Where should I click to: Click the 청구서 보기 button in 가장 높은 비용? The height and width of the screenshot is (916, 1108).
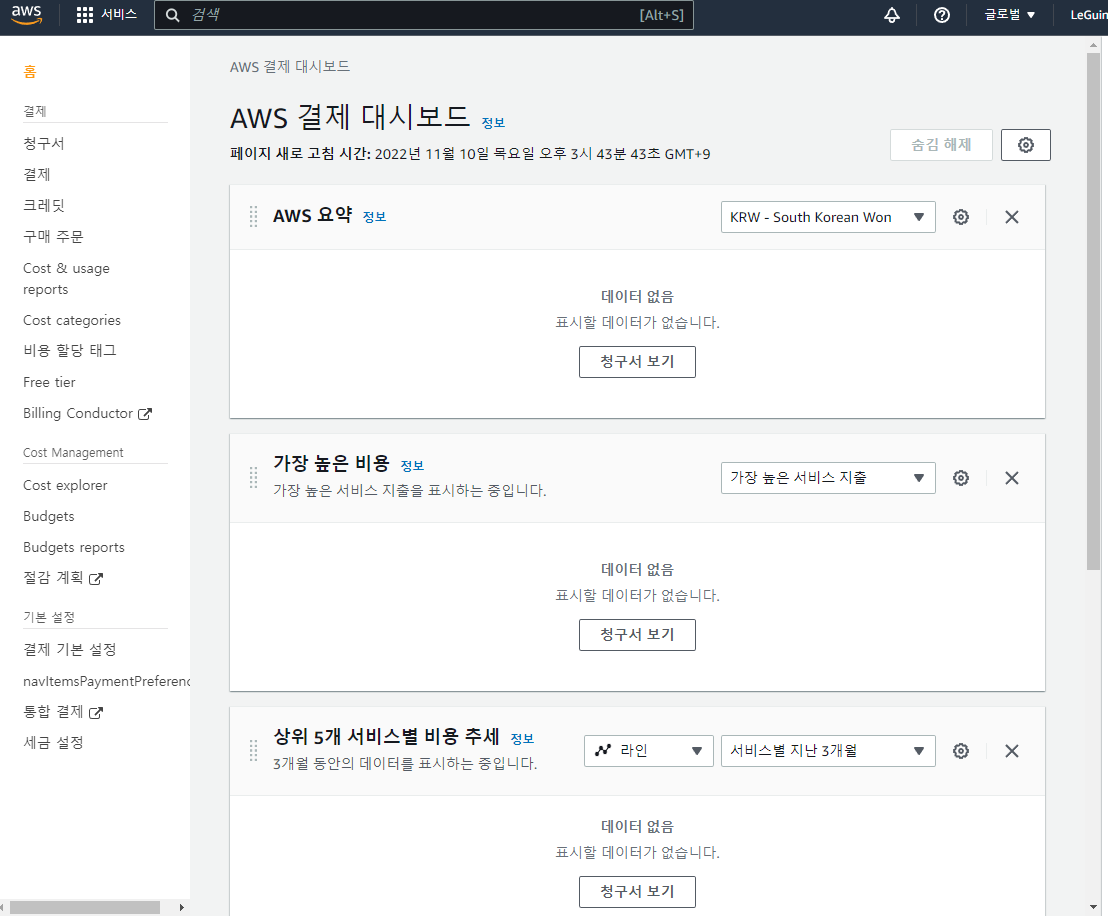click(637, 635)
